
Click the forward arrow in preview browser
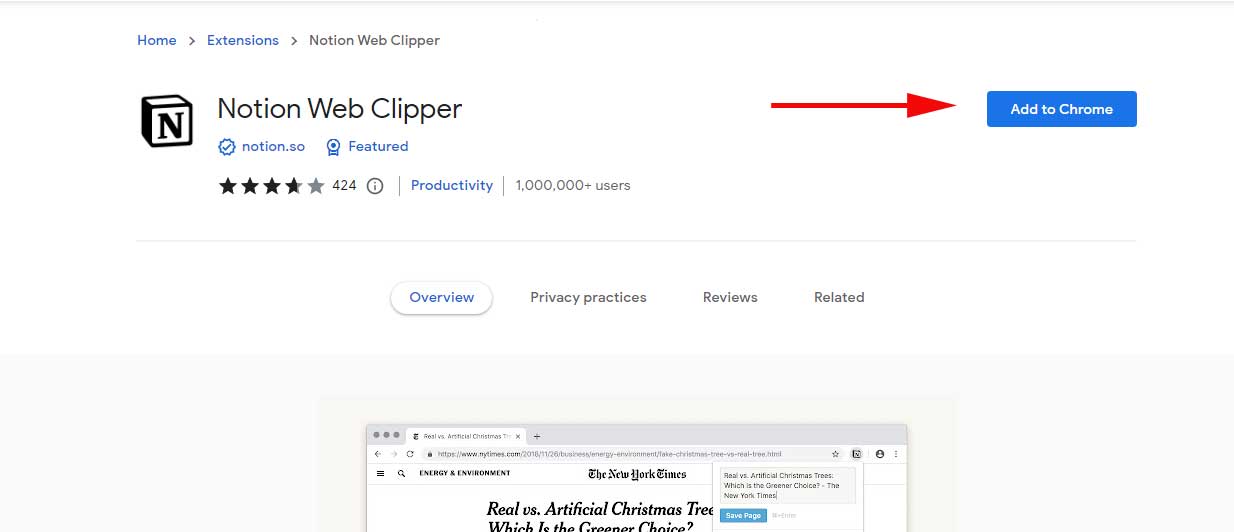coord(394,454)
